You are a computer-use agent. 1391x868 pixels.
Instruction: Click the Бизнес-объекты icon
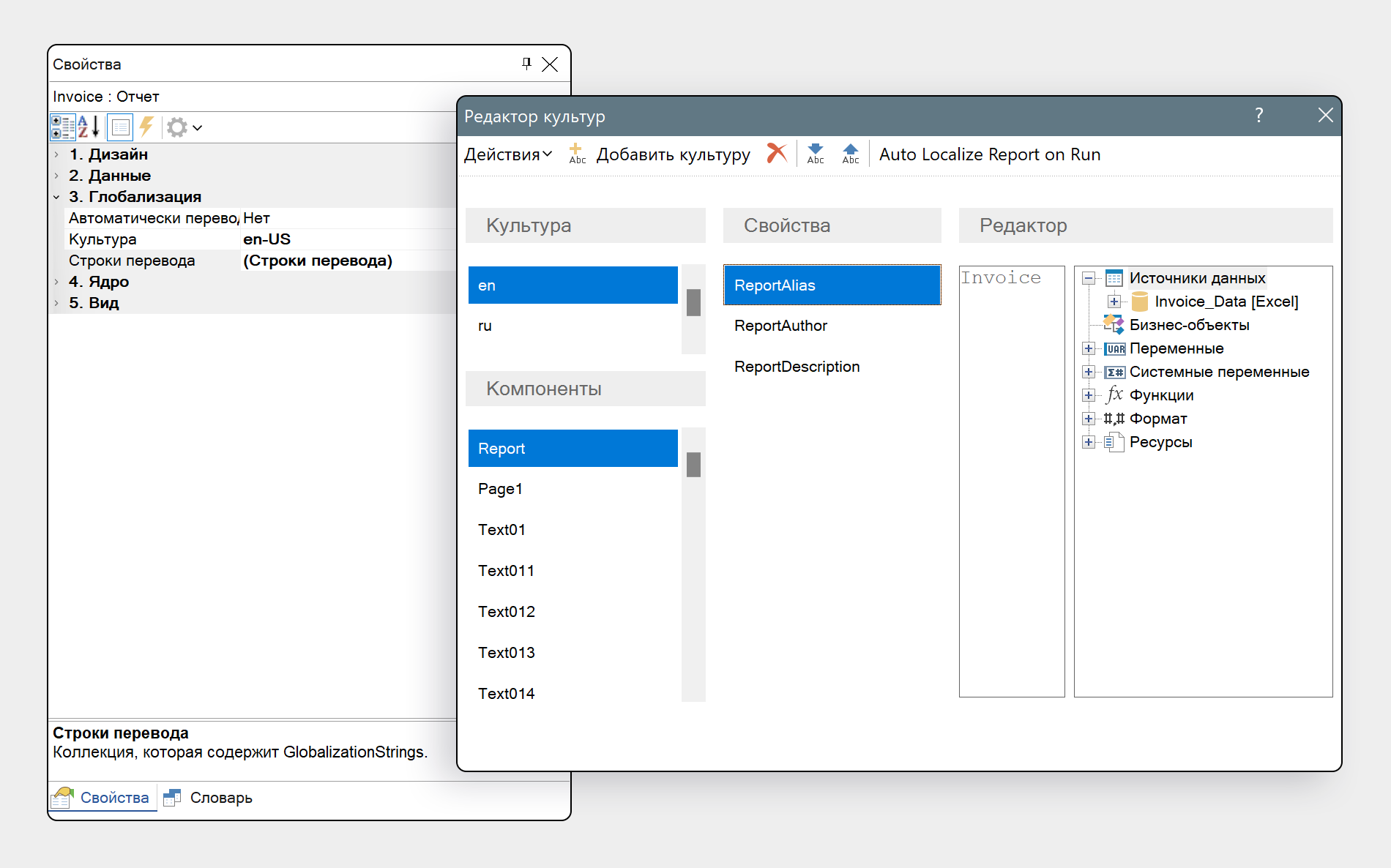click(x=1114, y=324)
